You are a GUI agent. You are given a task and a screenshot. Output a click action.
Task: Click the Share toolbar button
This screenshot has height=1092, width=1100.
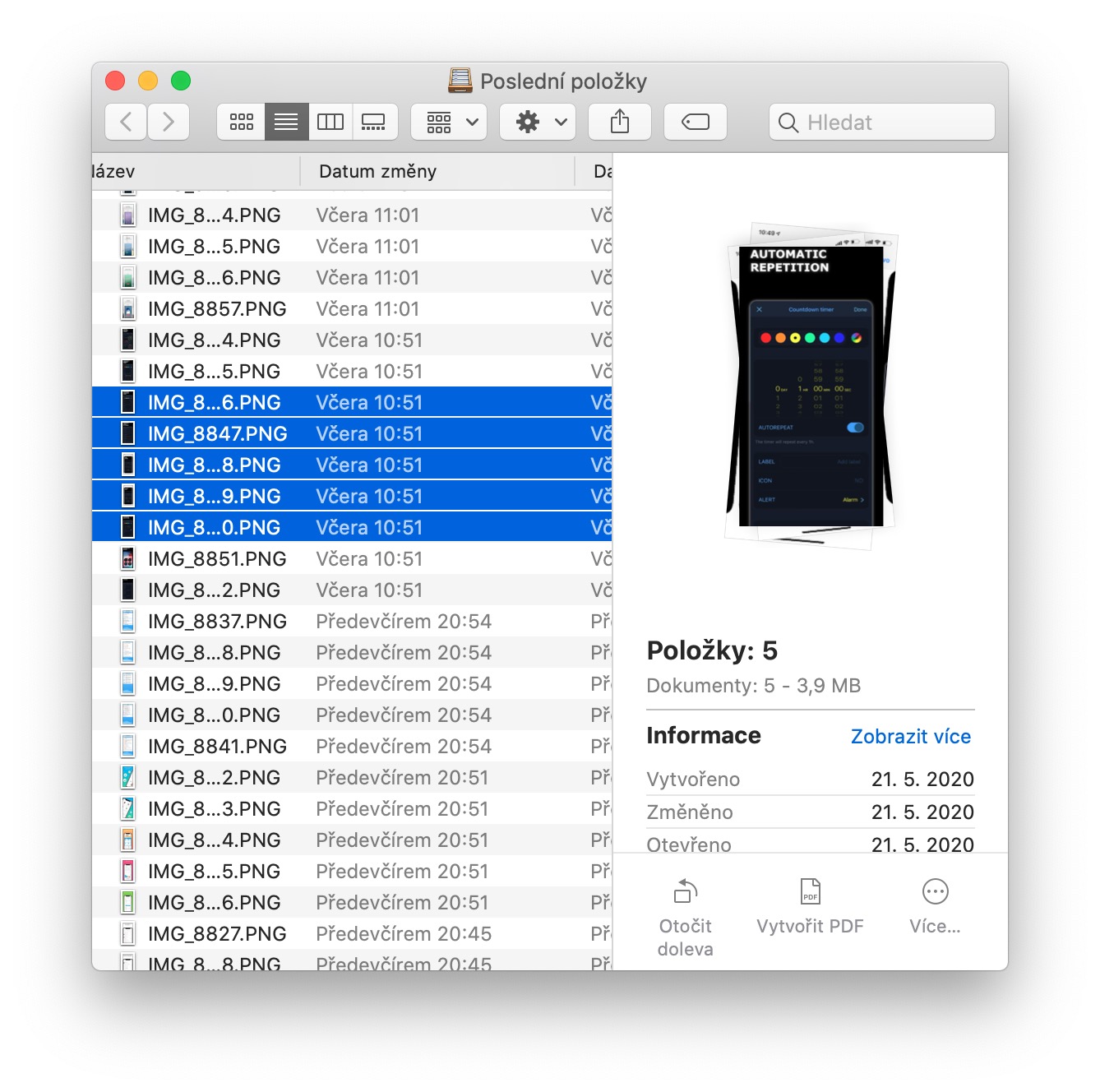[620, 122]
